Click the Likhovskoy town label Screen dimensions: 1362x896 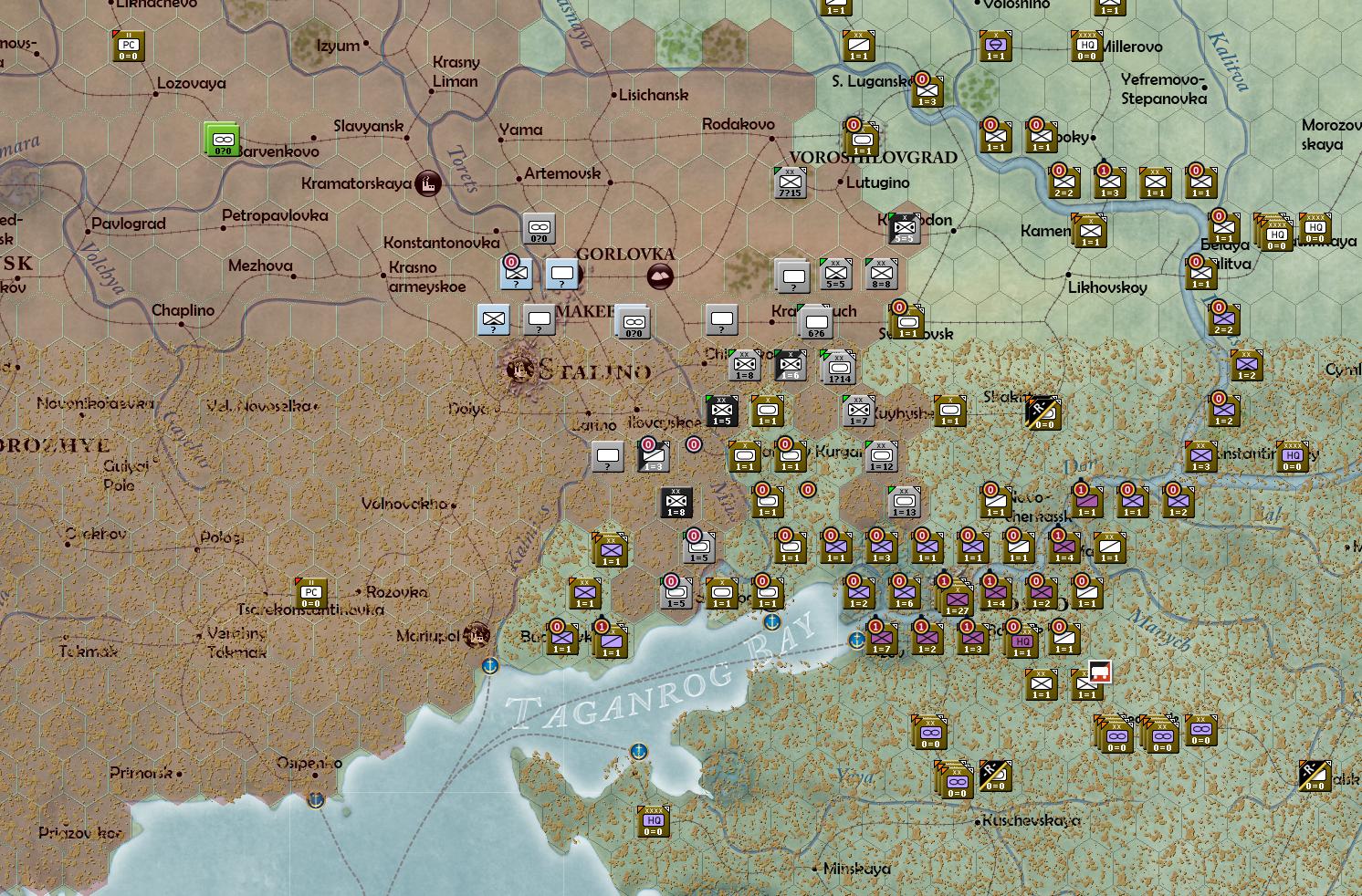(x=1107, y=287)
